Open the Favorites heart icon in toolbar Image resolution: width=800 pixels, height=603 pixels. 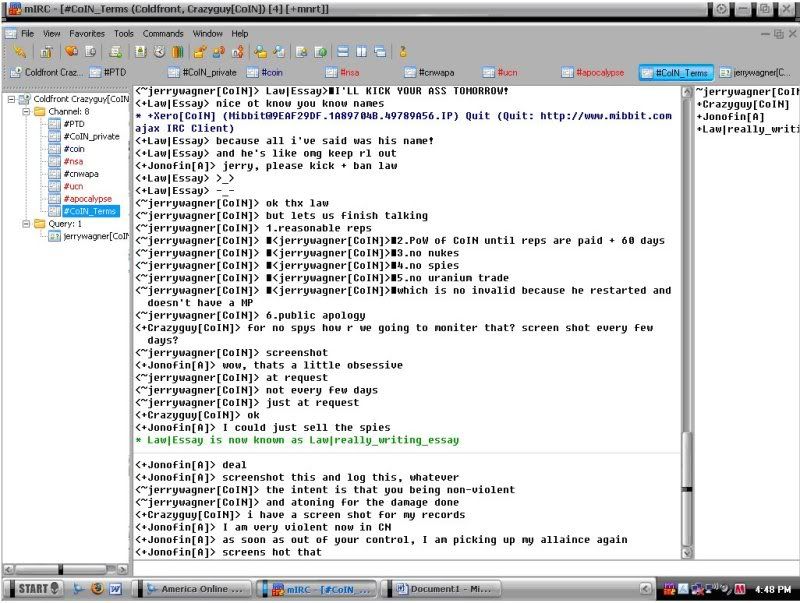tap(71, 51)
